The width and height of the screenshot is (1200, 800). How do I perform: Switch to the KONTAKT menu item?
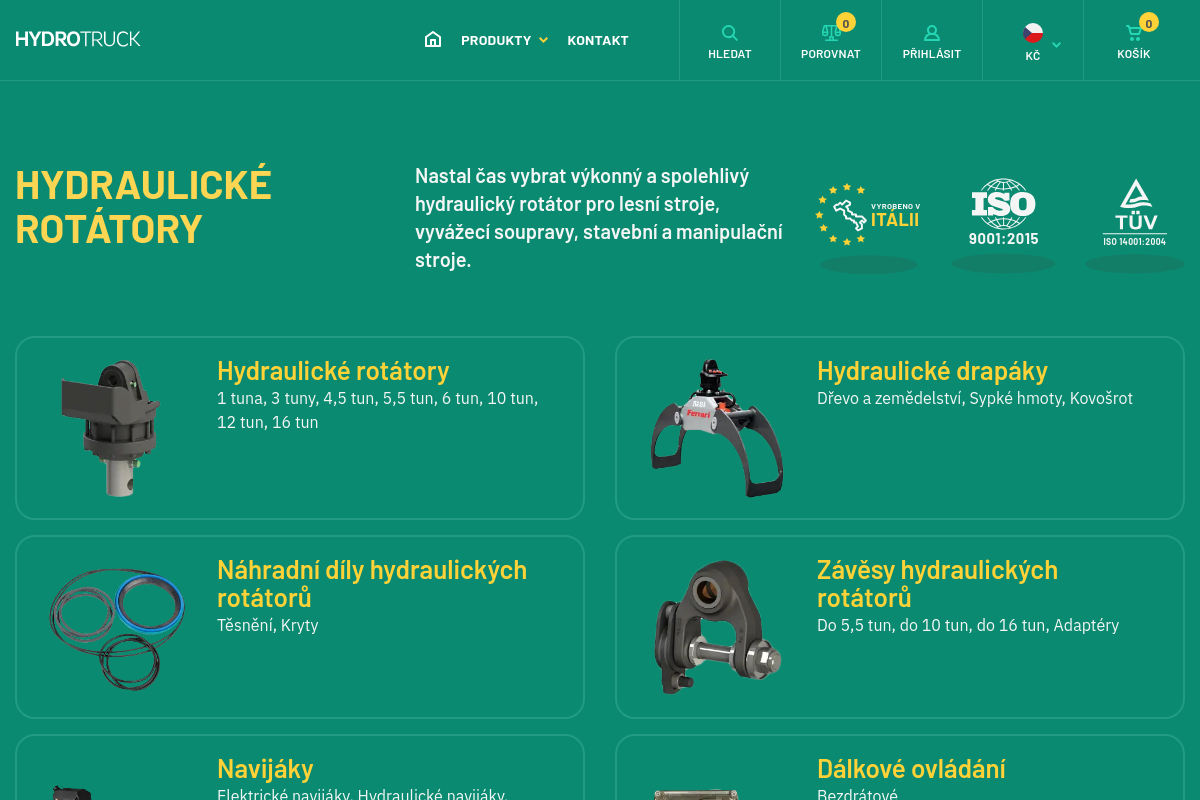coord(597,40)
